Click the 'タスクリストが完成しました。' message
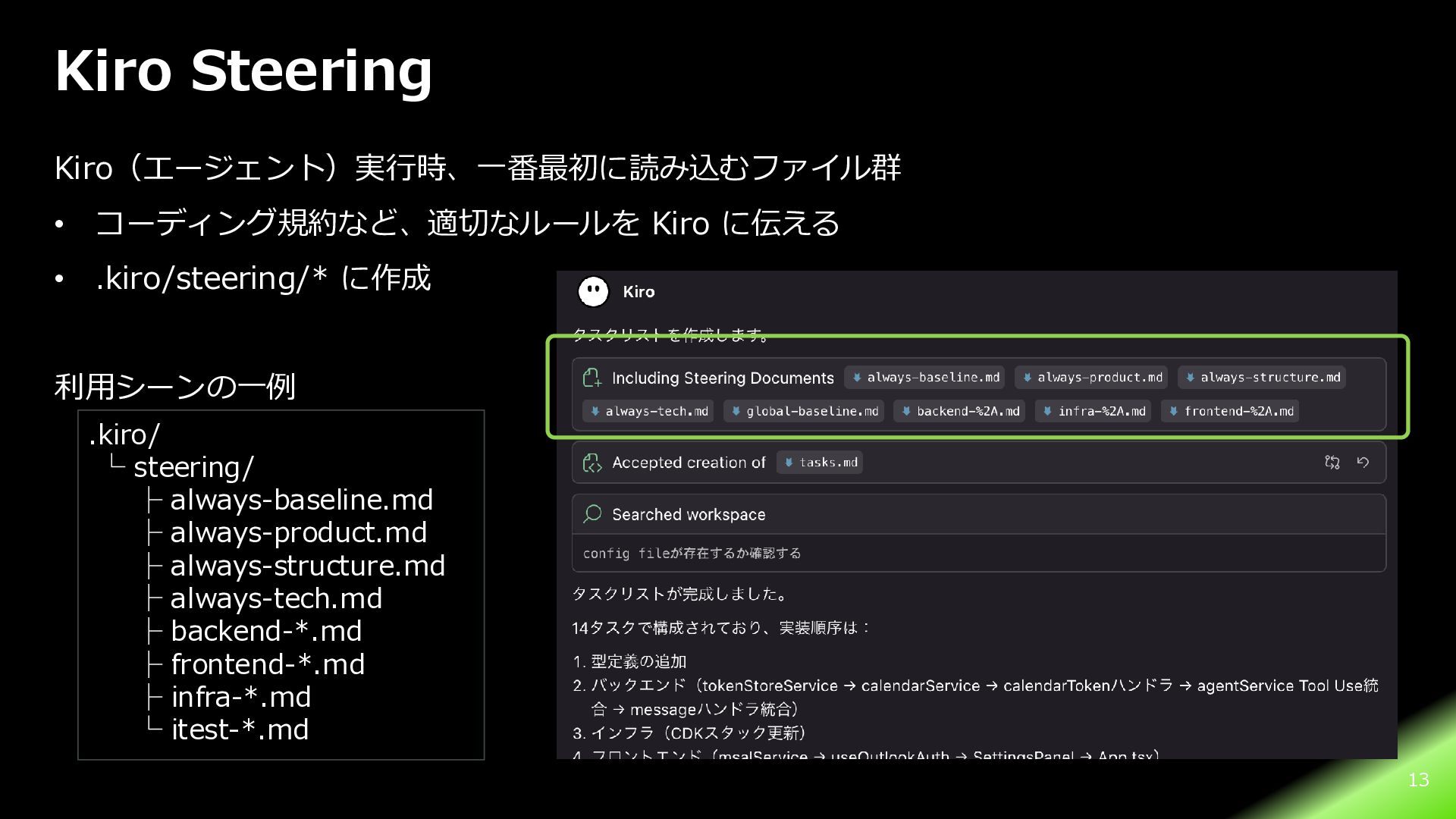Screen dimensions: 1456x819 (682, 594)
